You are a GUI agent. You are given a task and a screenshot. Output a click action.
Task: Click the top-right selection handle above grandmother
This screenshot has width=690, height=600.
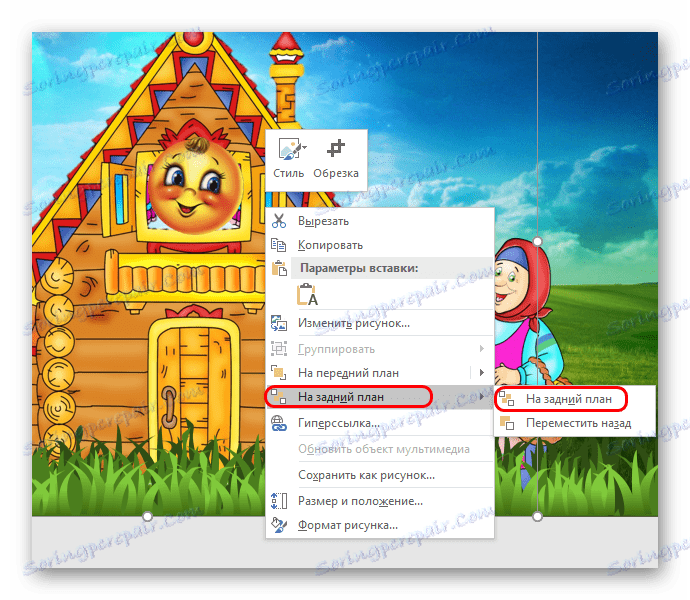[x=537, y=242]
